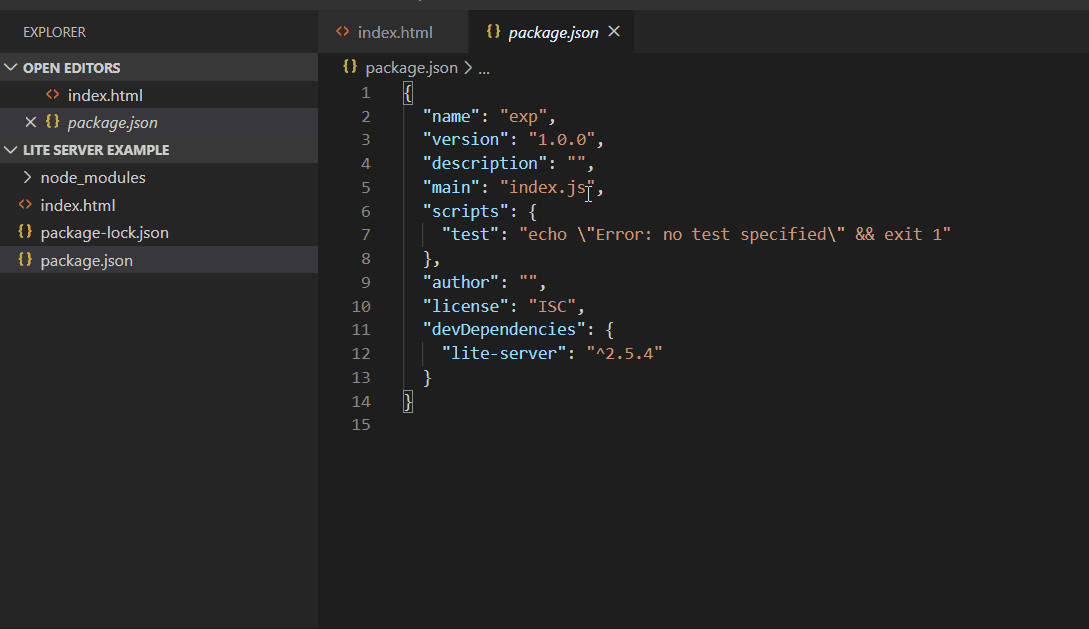This screenshot has width=1089, height=629.
Task: Click the JSON icon beside package.json in Open Editors
Action: [53, 123]
